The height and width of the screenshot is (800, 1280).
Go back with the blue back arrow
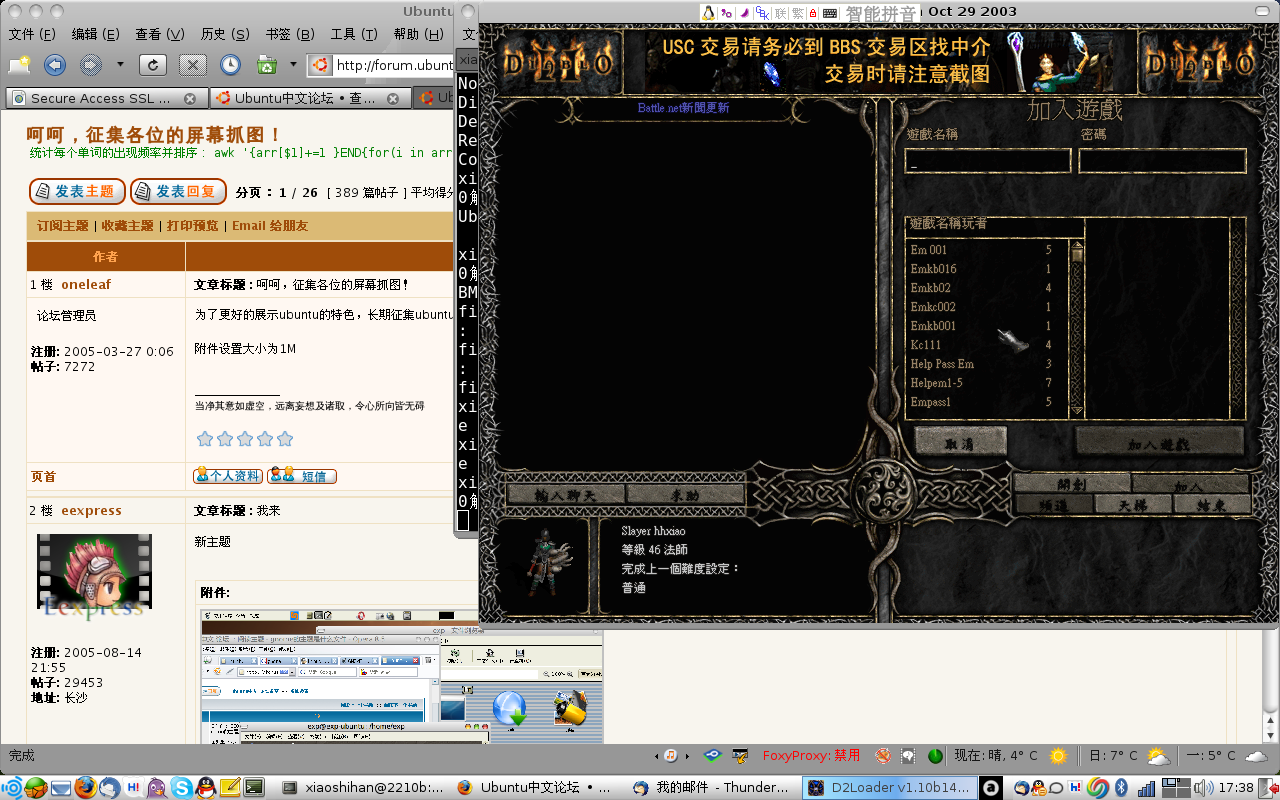[x=55, y=65]
